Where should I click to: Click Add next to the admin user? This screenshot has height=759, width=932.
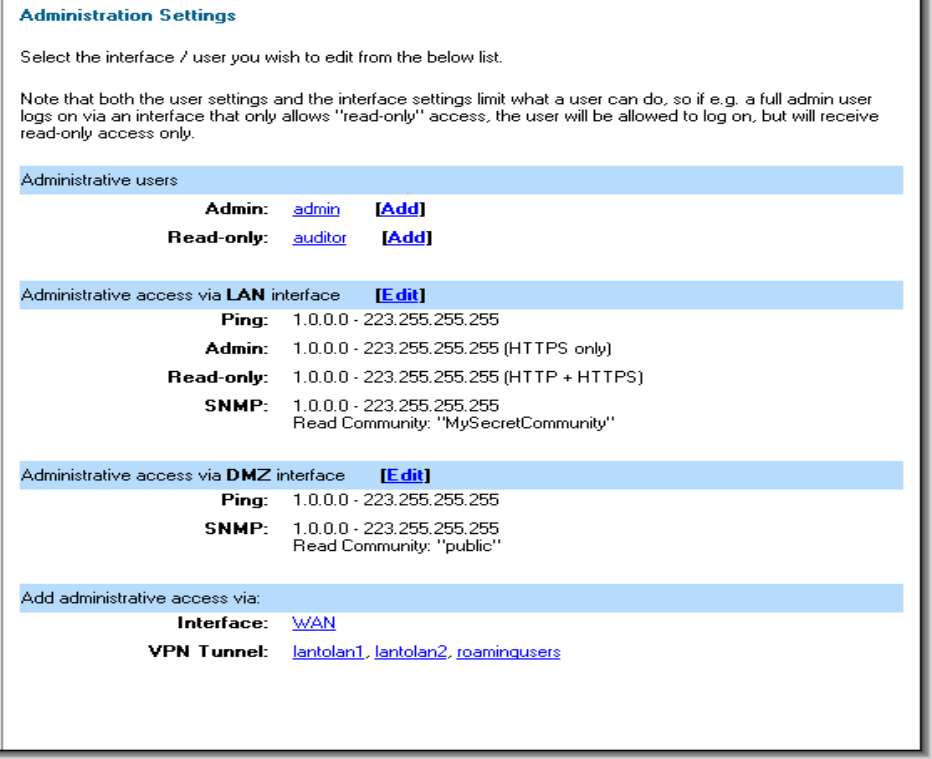coord(400,209)
